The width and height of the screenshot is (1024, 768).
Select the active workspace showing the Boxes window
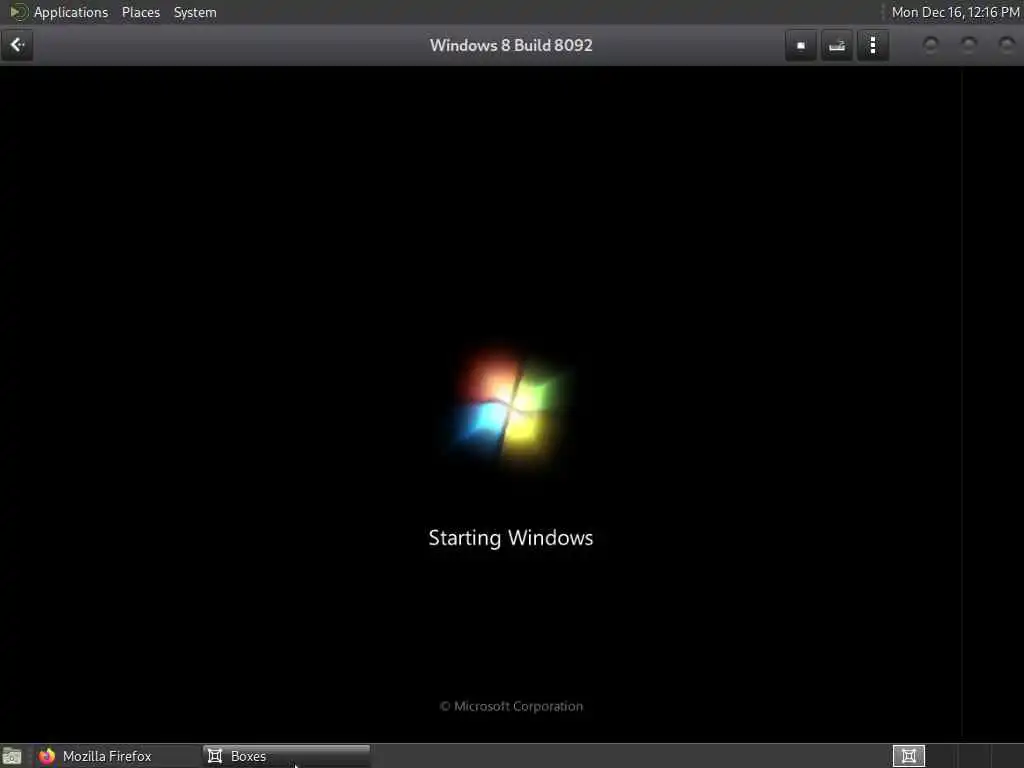(x=908, y=756)
